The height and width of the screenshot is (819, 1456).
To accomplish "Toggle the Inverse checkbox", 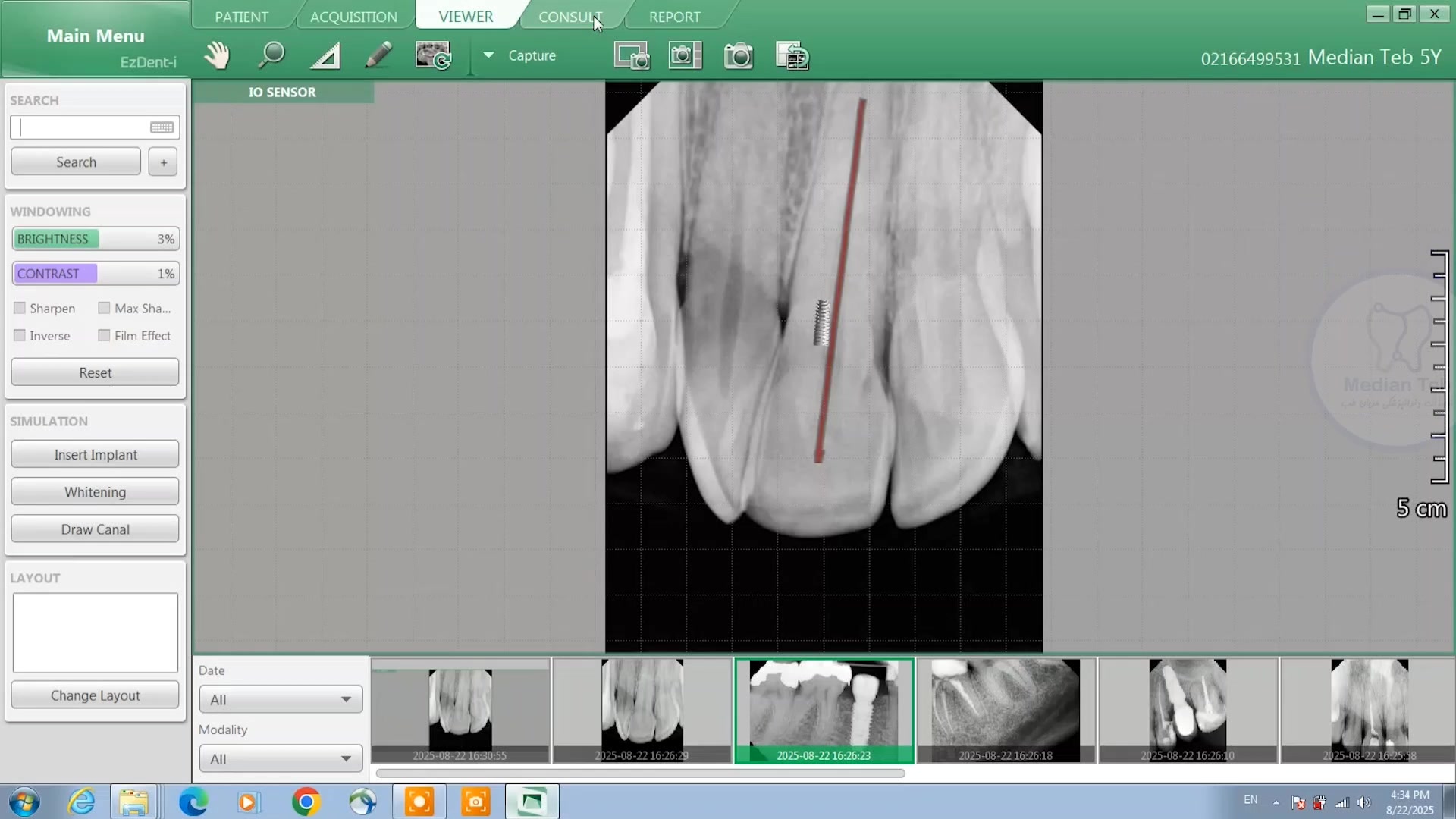I will (20, 335).
